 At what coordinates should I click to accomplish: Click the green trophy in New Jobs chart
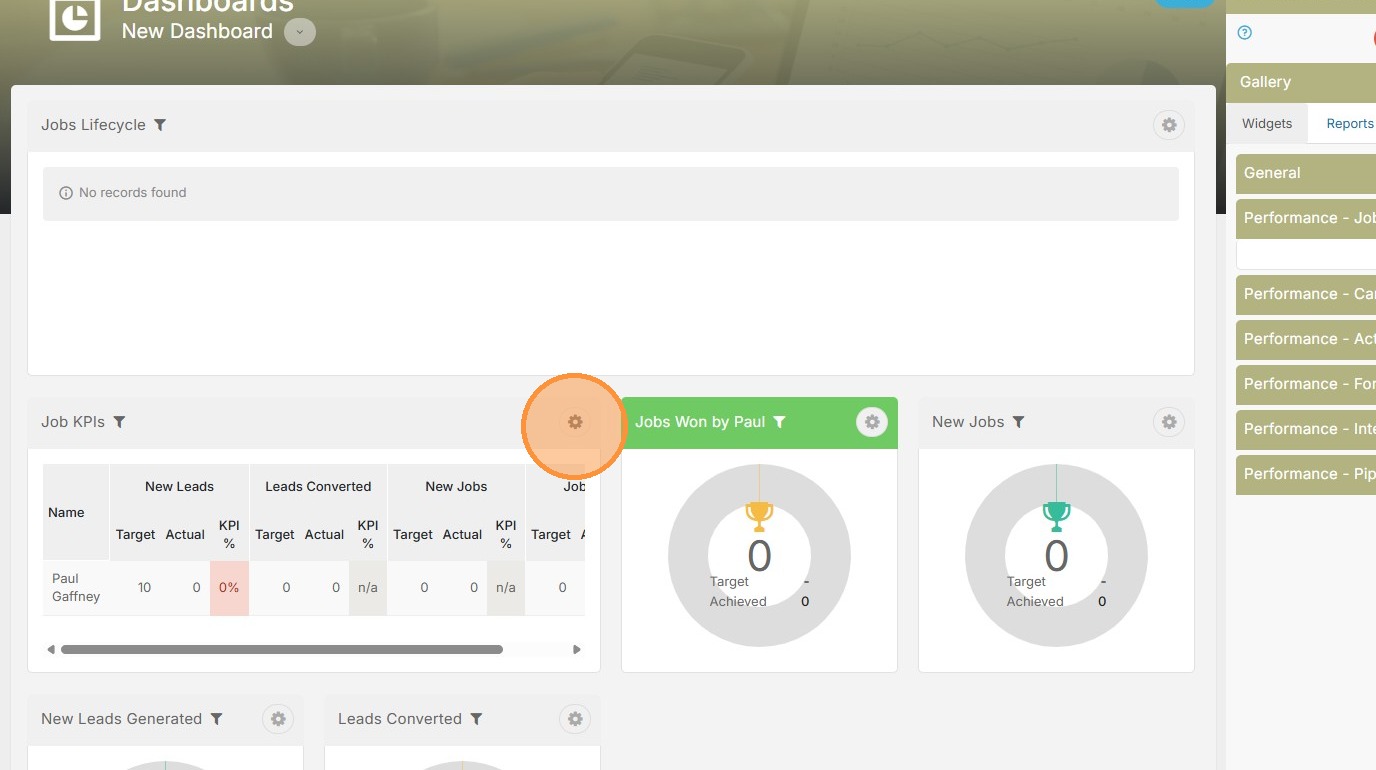(x=1056, y=516)
